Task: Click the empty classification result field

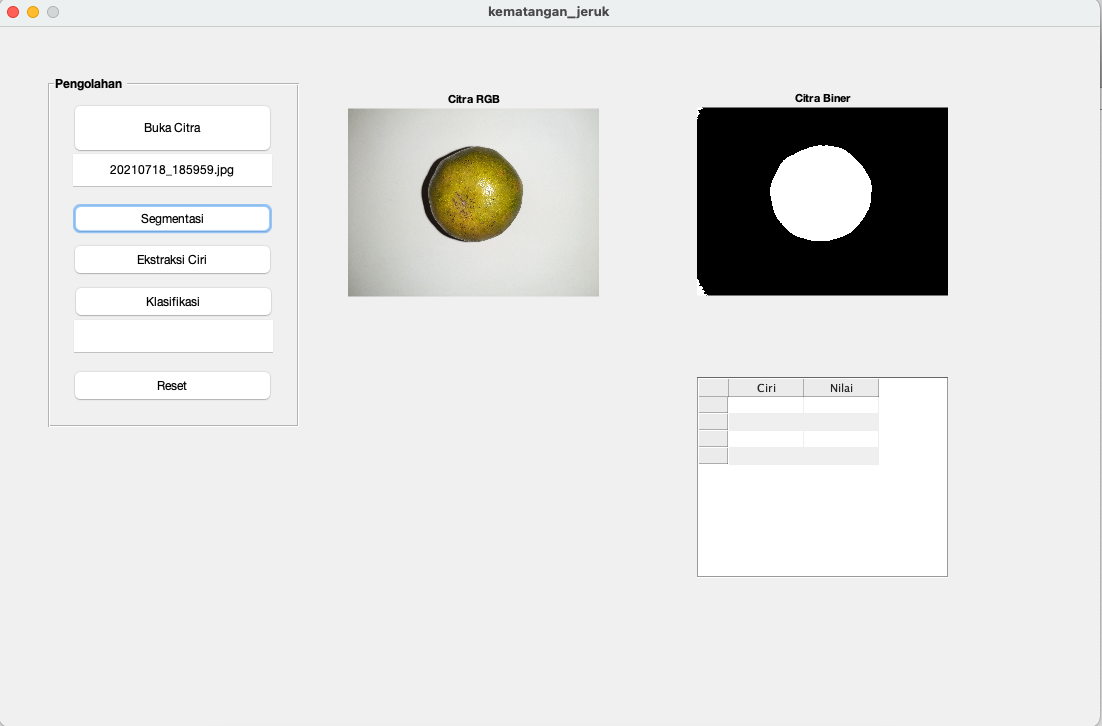Action: click(x=173, y=336)
